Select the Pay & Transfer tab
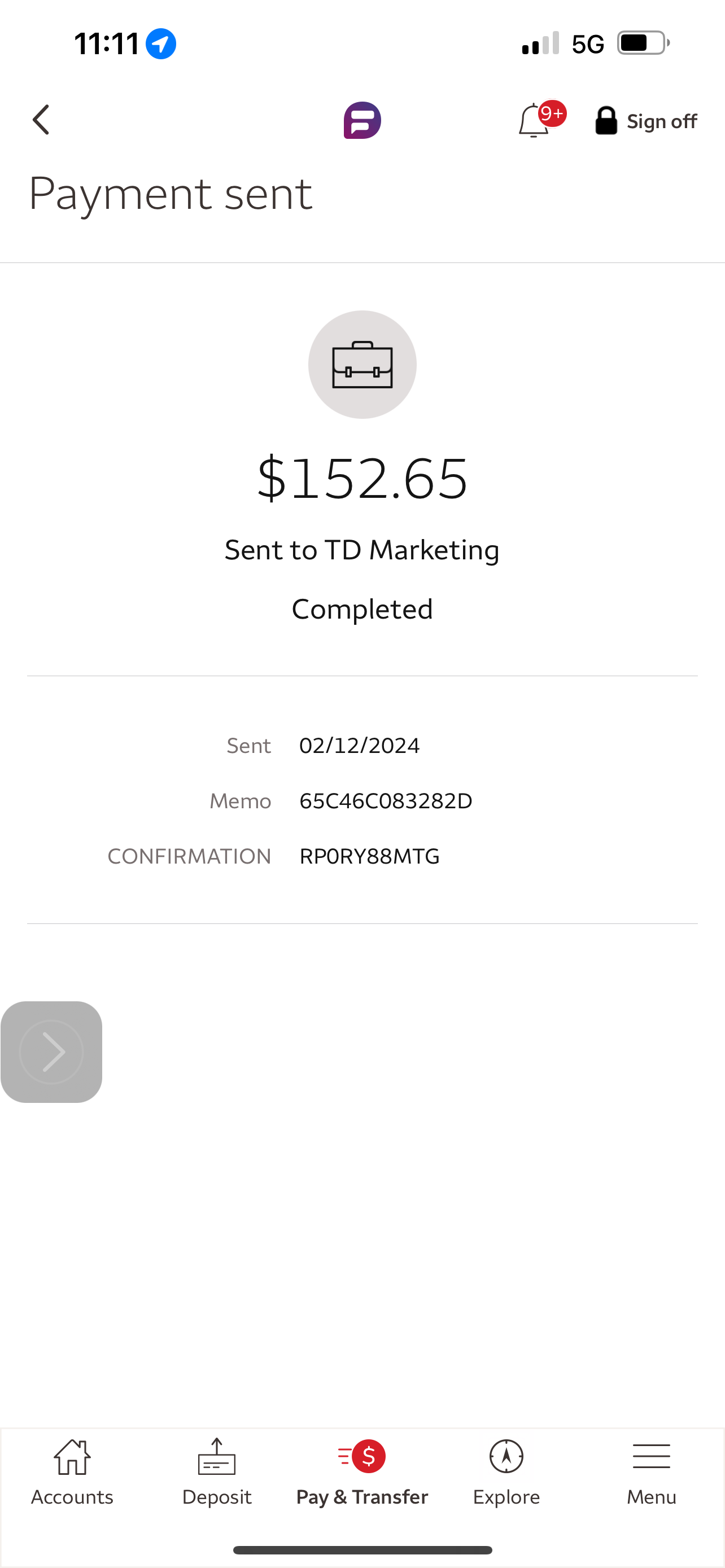Image resolution: width=725 pixels, height=1568 pixels. 362,1473
